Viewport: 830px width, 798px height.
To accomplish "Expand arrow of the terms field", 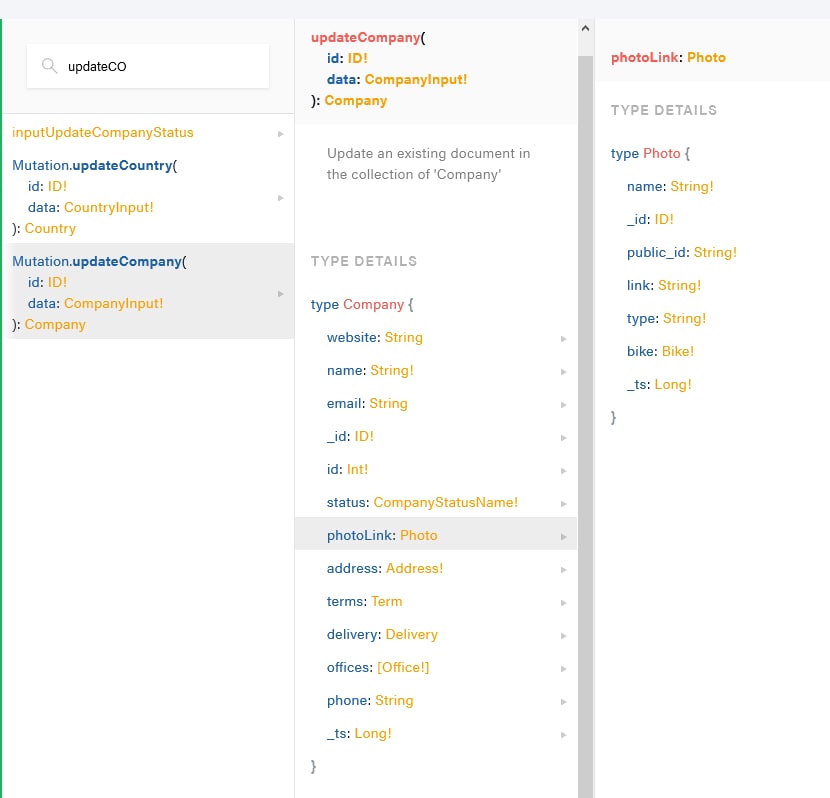I will [564, 603].
